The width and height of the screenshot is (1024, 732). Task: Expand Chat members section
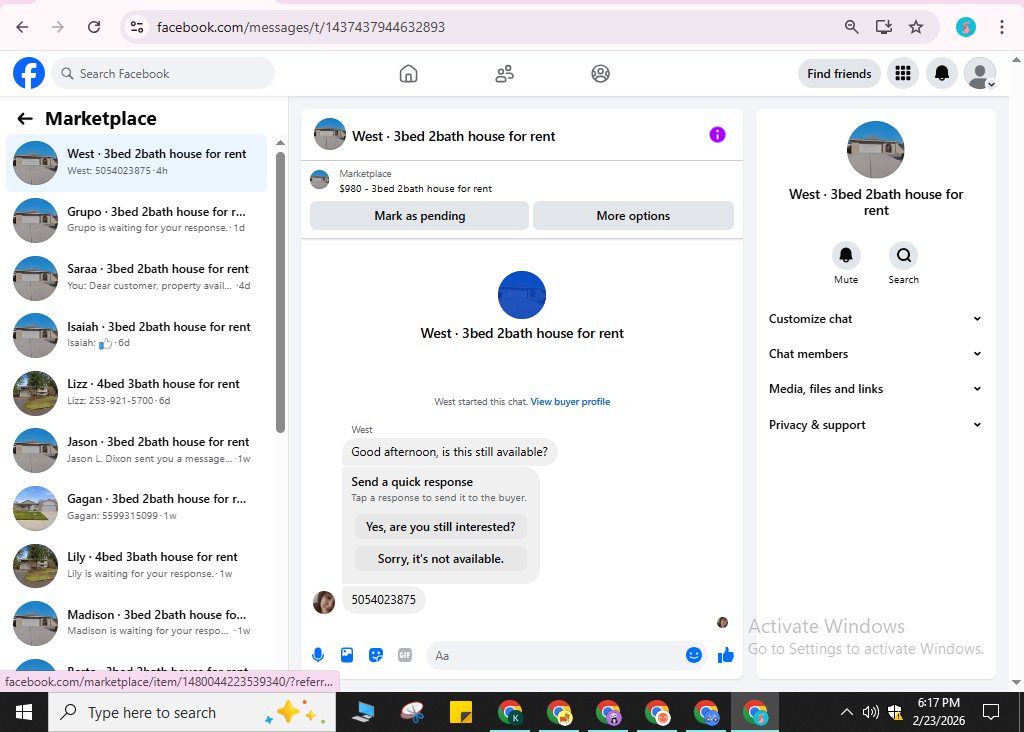pyautogui.click(x=875, y=353)
